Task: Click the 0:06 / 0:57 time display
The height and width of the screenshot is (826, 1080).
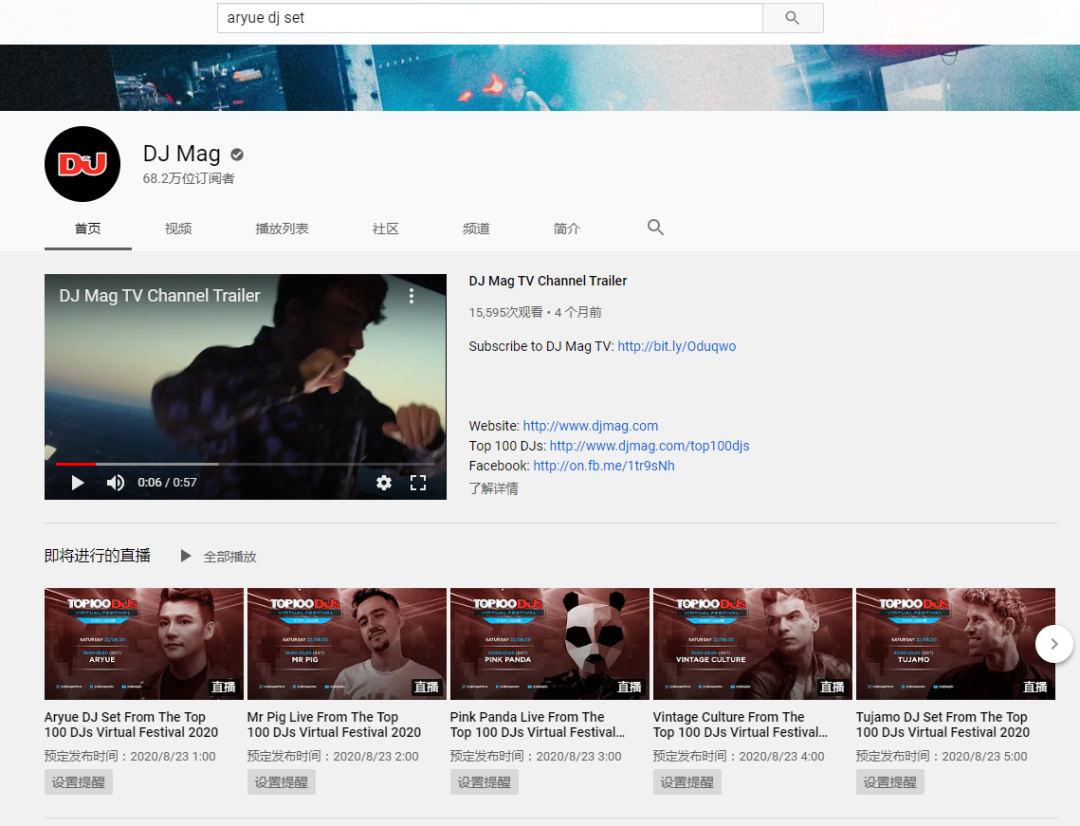Action: (x=167, y=482)
